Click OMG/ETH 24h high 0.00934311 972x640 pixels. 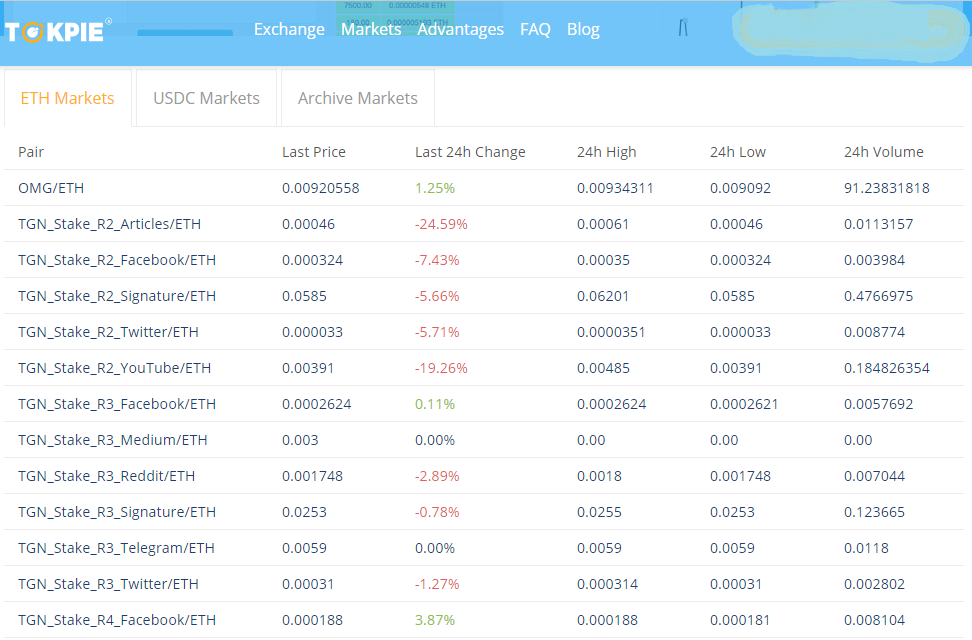tap(615, 188)
